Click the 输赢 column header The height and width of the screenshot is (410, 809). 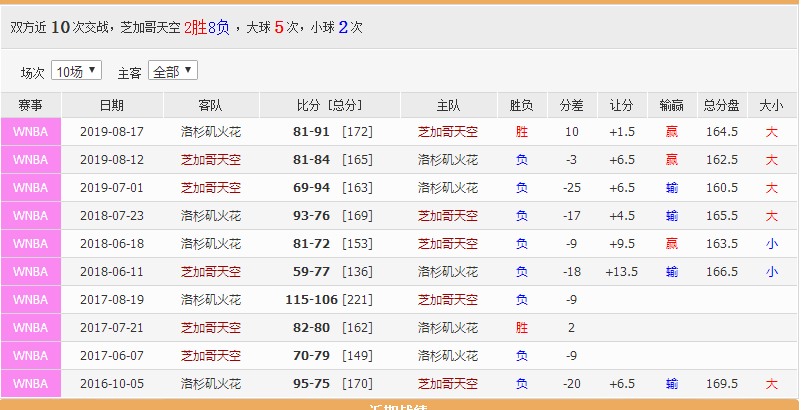[x=672, y=105]
